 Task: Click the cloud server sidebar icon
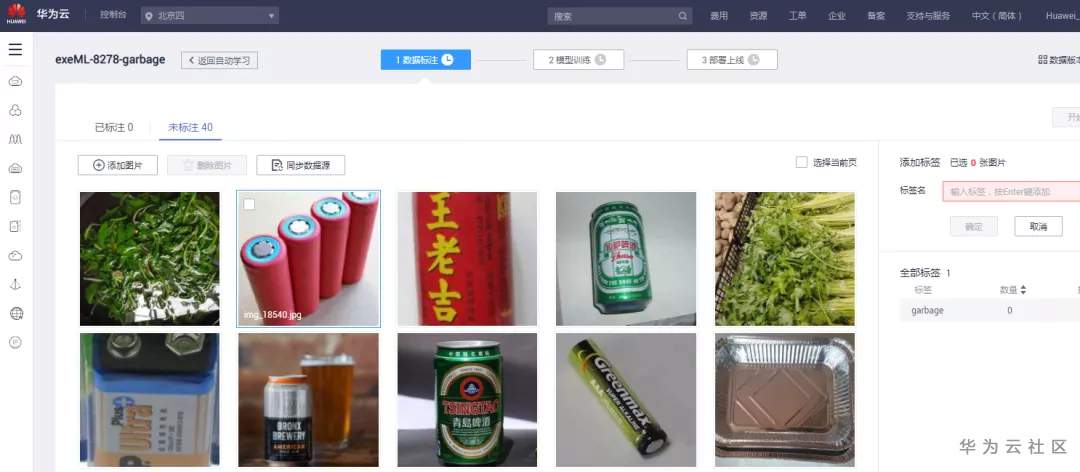click(15, 168)
